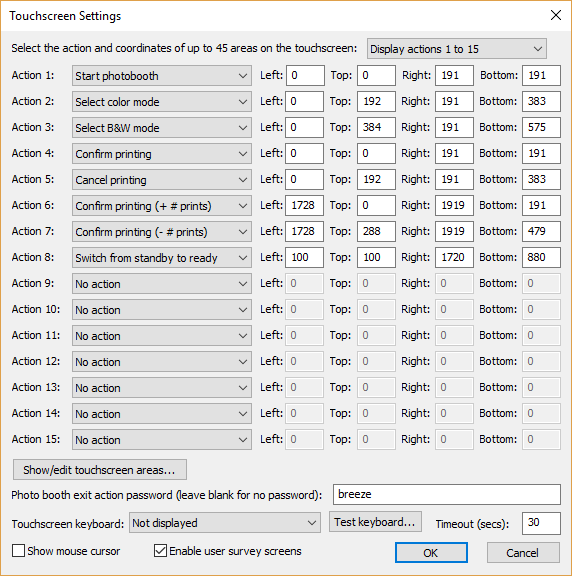The width and height of the screenshot is (572, 576).
Task: Click the exit action password field
Action: coord(447,494)
